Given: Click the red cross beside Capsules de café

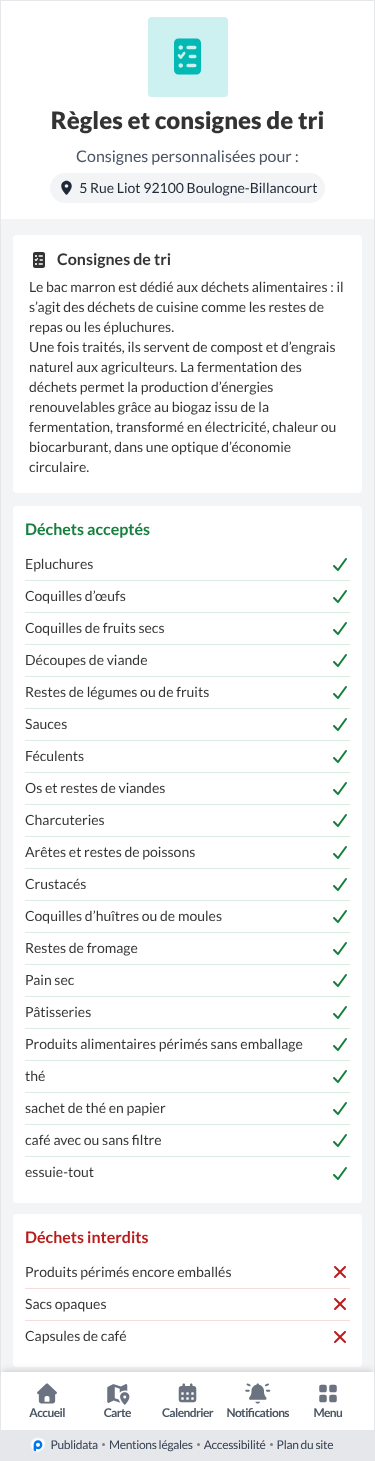Looking at the screenshot, I should point(340,1336).
